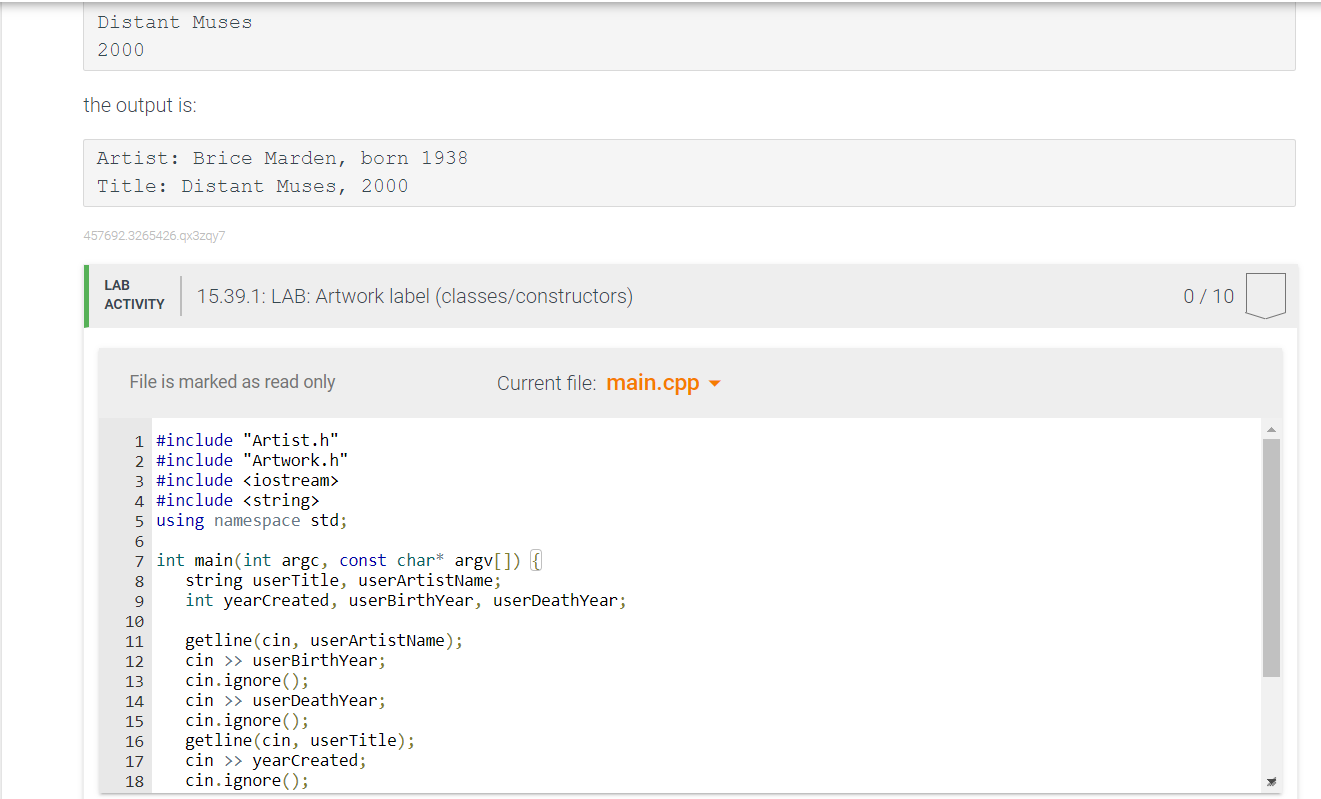
Task: Click the bookmark icon beside the 0/10 score
Action: [x=1265, y=295]
